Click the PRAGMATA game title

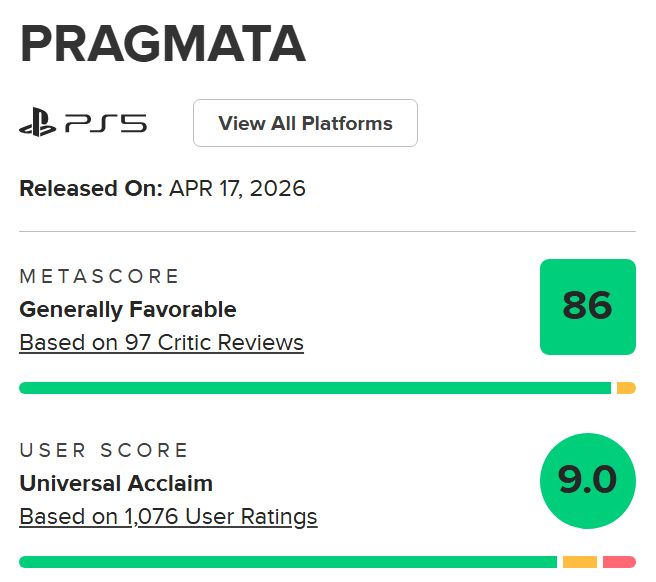162,44
